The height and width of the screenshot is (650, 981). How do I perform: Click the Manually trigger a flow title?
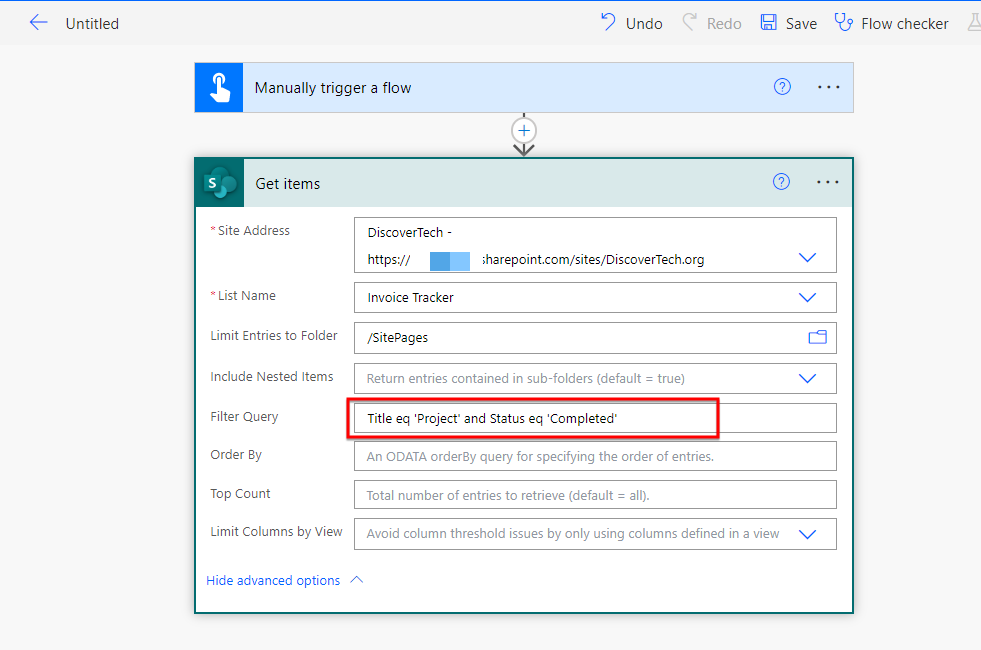[333, 88]
